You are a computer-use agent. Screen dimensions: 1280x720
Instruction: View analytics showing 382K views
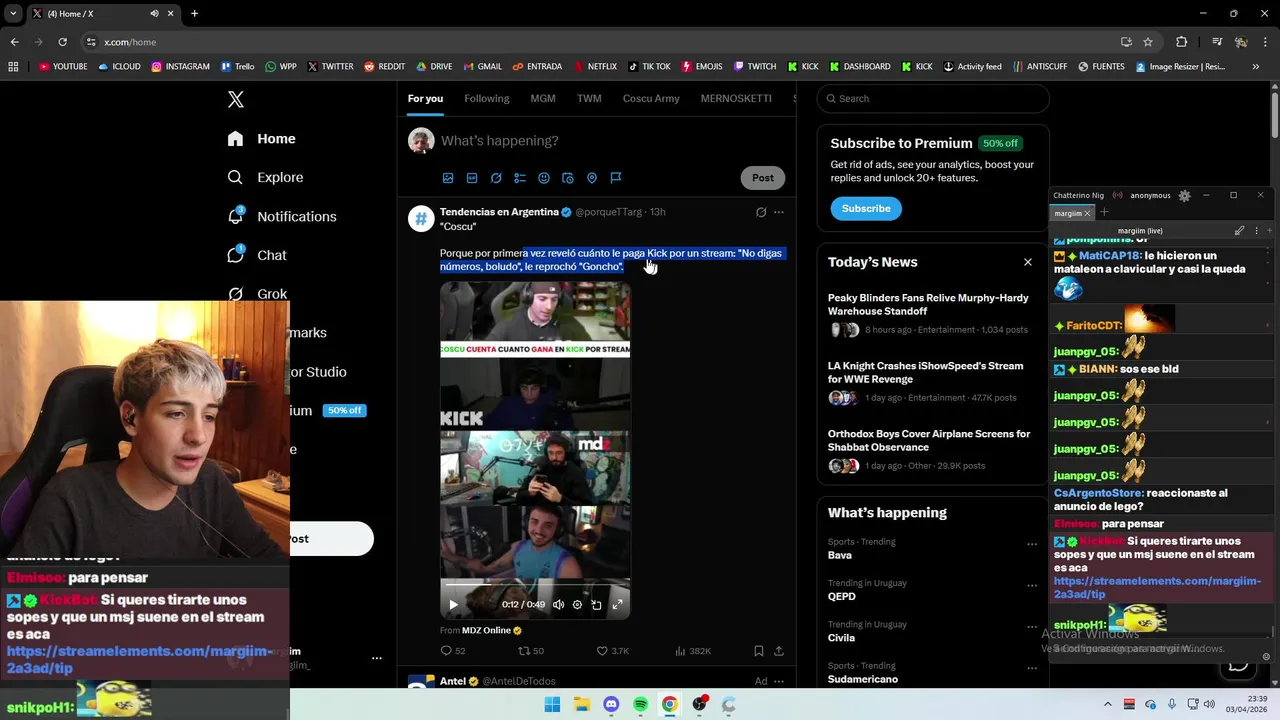coord(693,651)
